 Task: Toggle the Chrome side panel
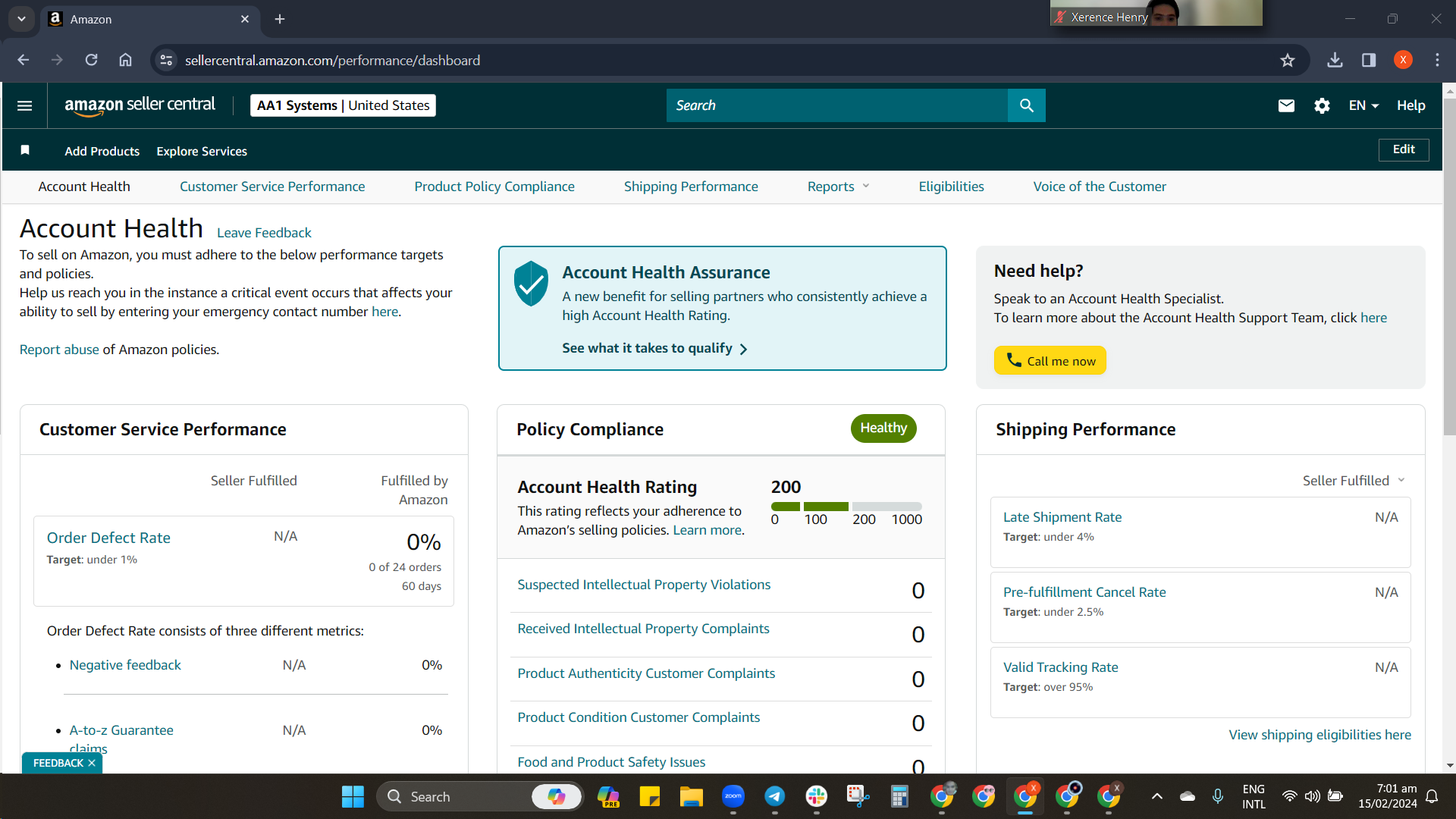tap(1369, 60)
